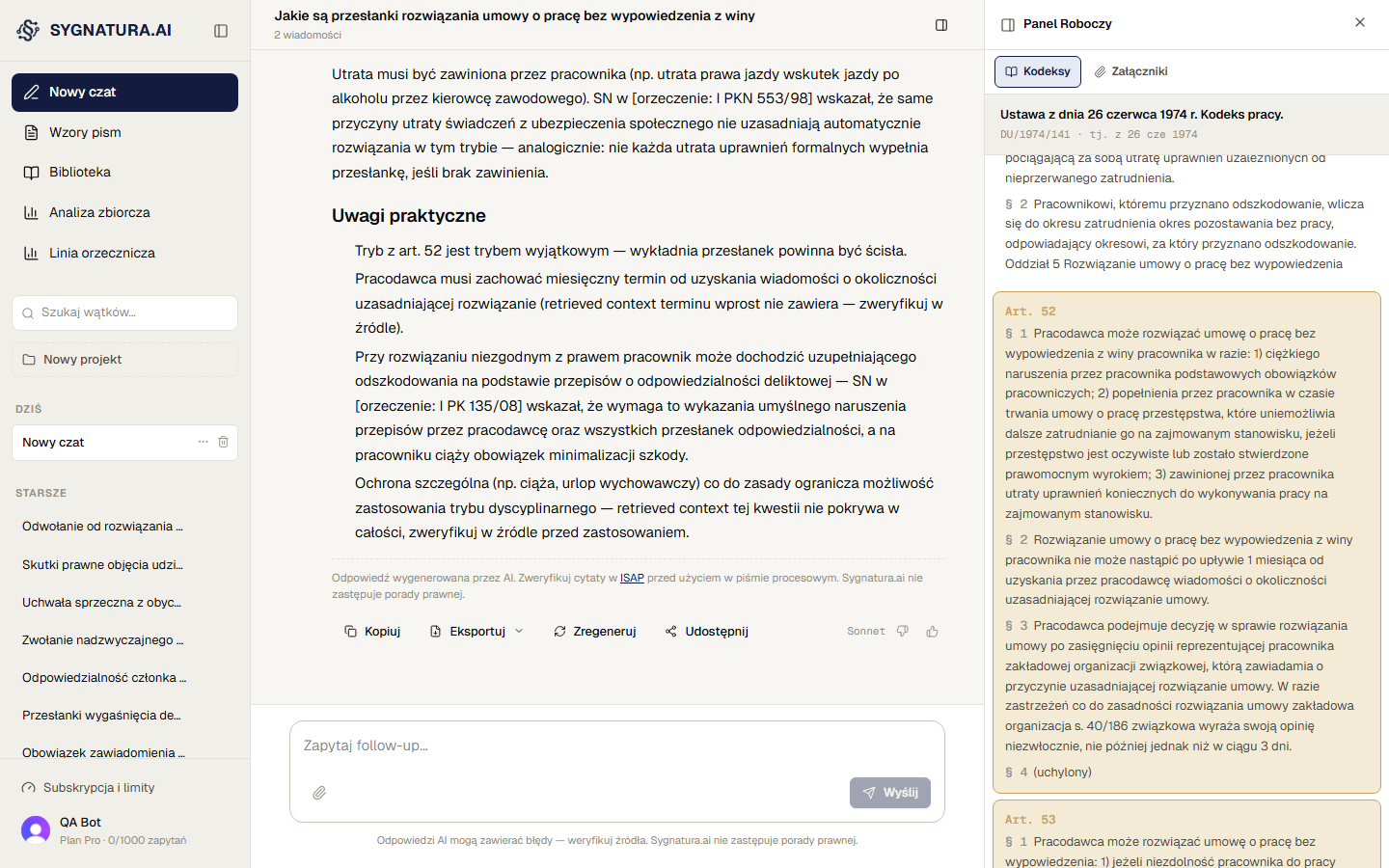Share the answer via Udostępnij
Screen dimensions: 1389x868
pos(707,632)
